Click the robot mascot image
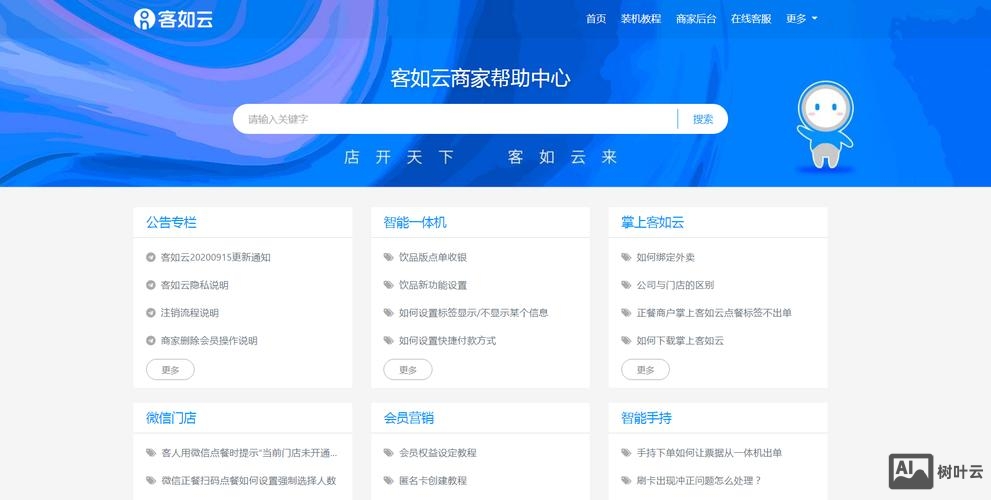The height and width of the screenshot is (500, 991). pos(824,126)
